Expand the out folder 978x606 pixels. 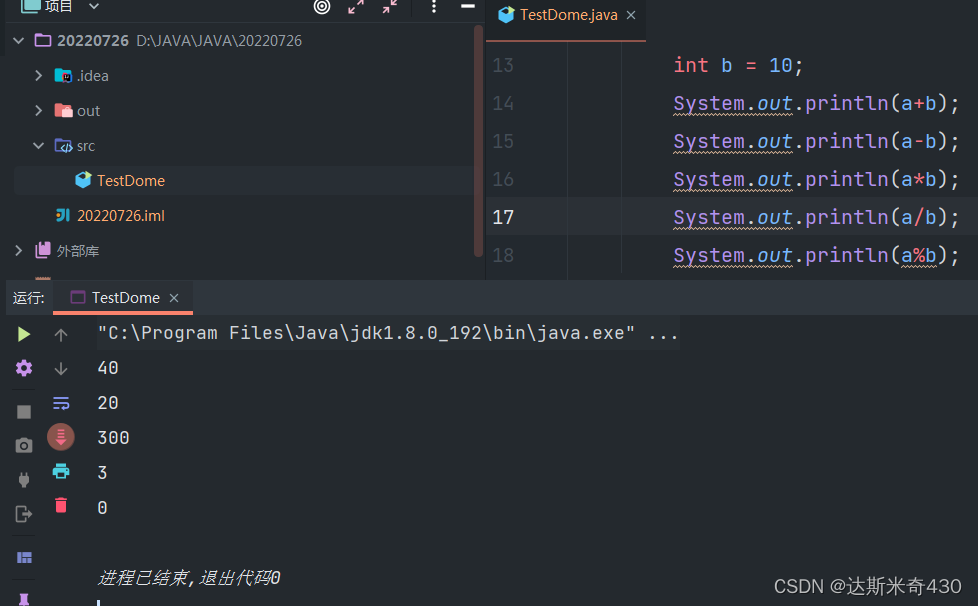point(39,110)
